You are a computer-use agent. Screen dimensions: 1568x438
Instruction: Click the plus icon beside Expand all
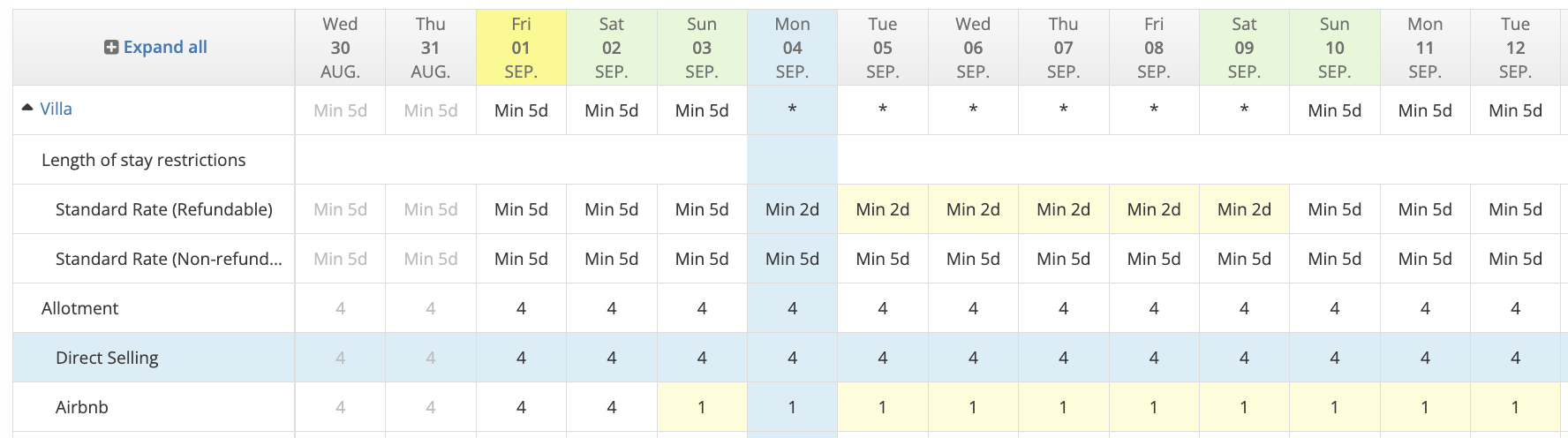(111, 48)
